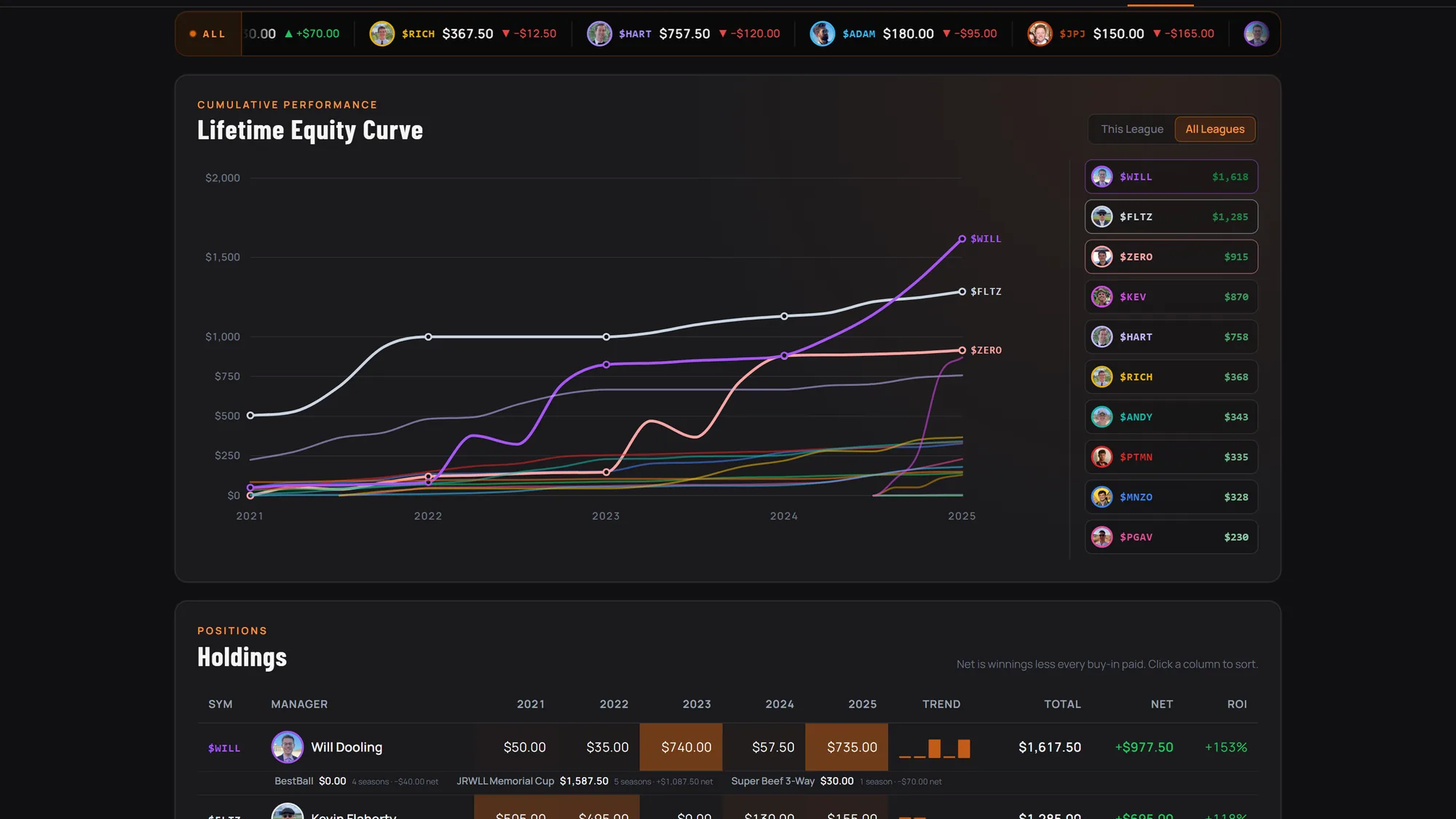This screenshot has width=1456, height=819.
Task: Toggle $KEV line in the legend
Action: point(1171,297)
